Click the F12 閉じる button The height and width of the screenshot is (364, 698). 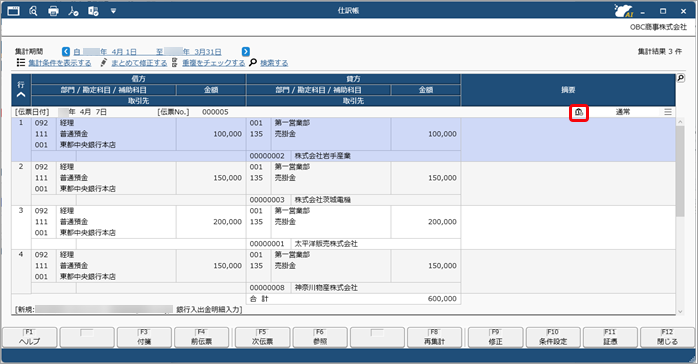tap(667, 337)
